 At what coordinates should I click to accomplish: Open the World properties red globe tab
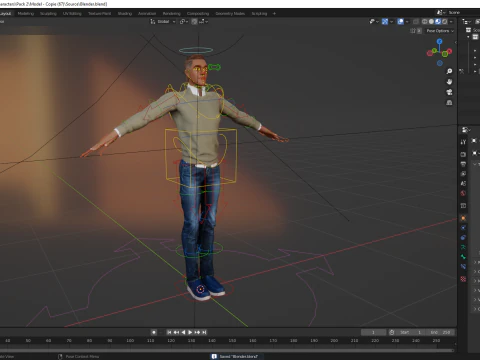(x=463, y=193)
